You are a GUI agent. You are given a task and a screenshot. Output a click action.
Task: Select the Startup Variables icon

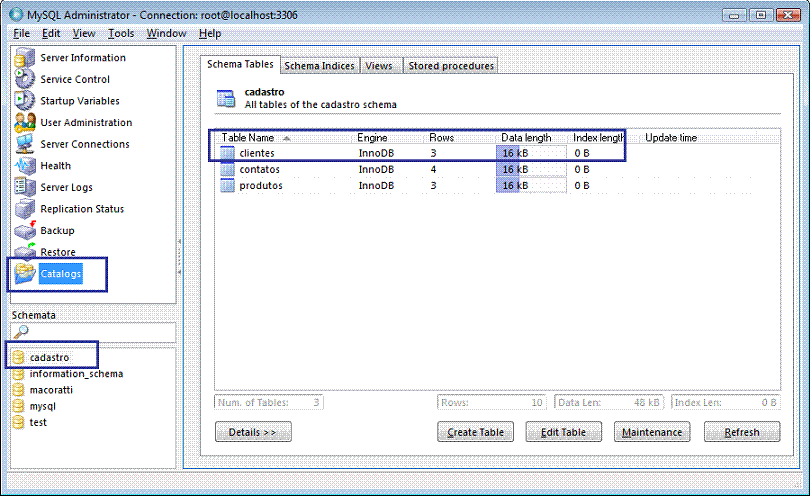pyautogui.click(x=24, y=100)
